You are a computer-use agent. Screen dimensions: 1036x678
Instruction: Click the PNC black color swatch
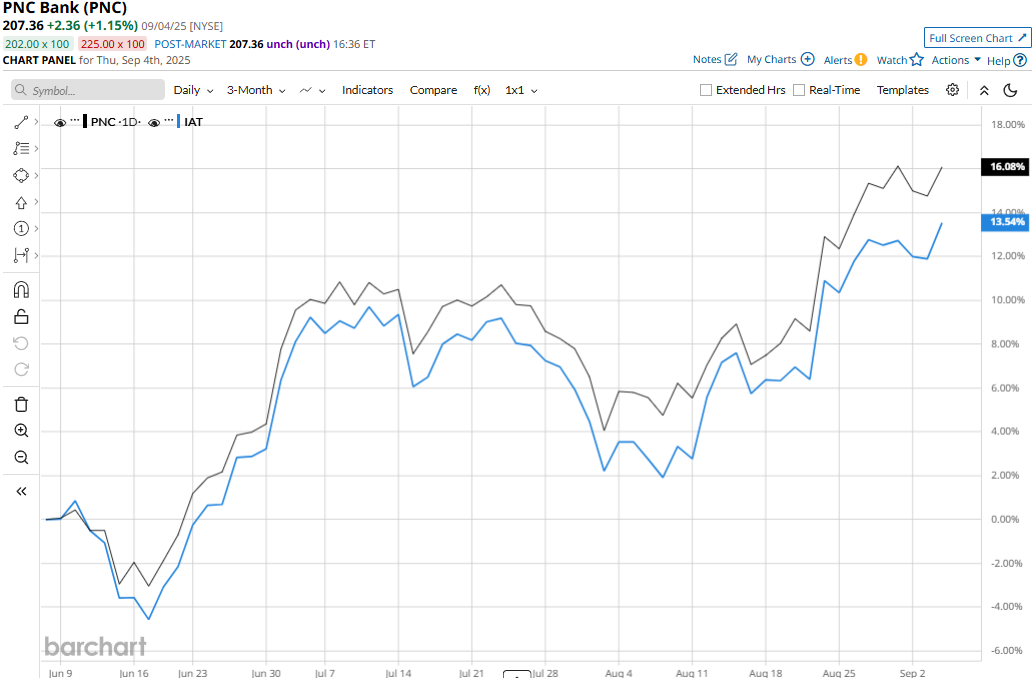click(x=85, y=122)
